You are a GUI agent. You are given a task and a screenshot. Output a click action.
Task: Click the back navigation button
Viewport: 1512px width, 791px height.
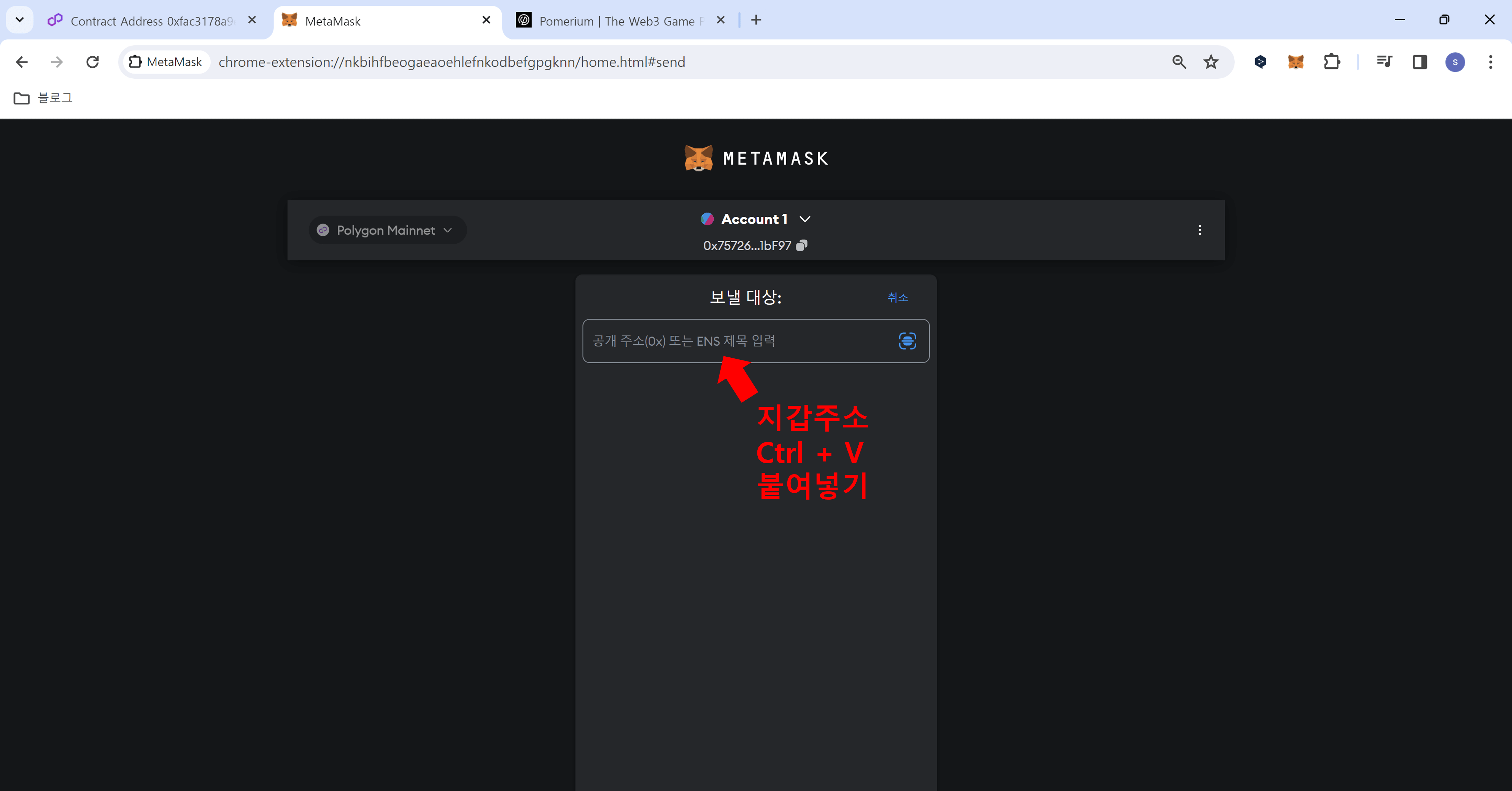[21, 62]
